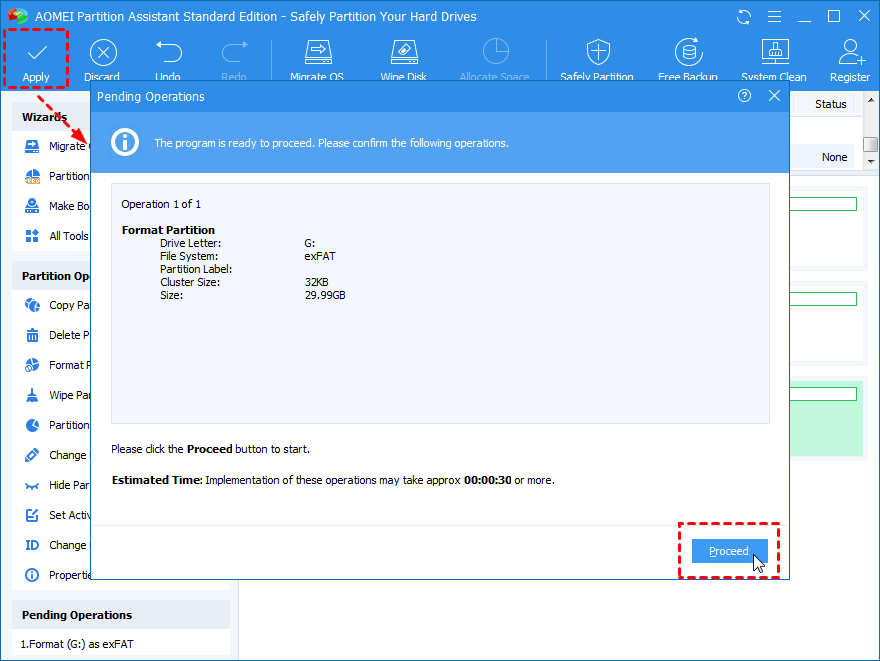Click the help question mark in dialog
880x661 pixels.
[x=744, y=96]
